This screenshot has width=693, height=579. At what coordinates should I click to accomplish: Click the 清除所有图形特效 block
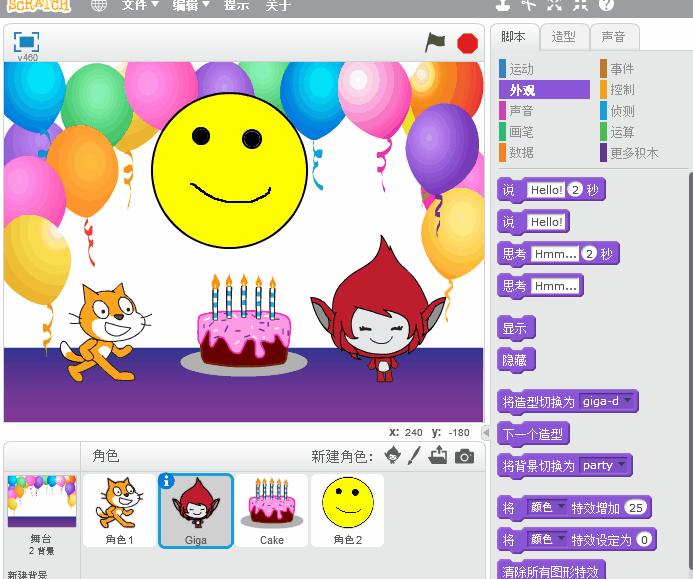pos(551,570)
